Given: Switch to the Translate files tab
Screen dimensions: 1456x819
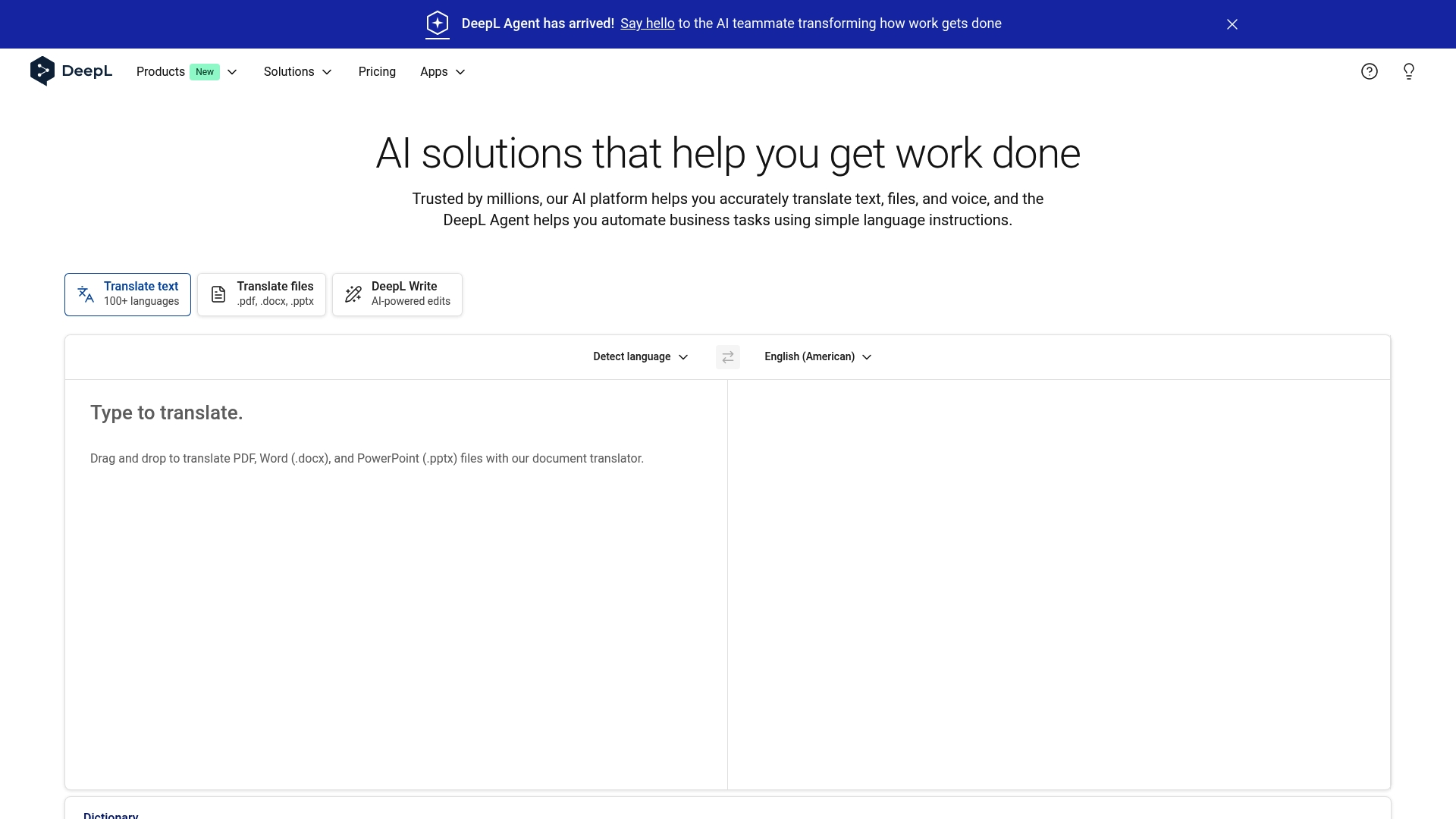Looking at the screenshot, I should (261, 294).
